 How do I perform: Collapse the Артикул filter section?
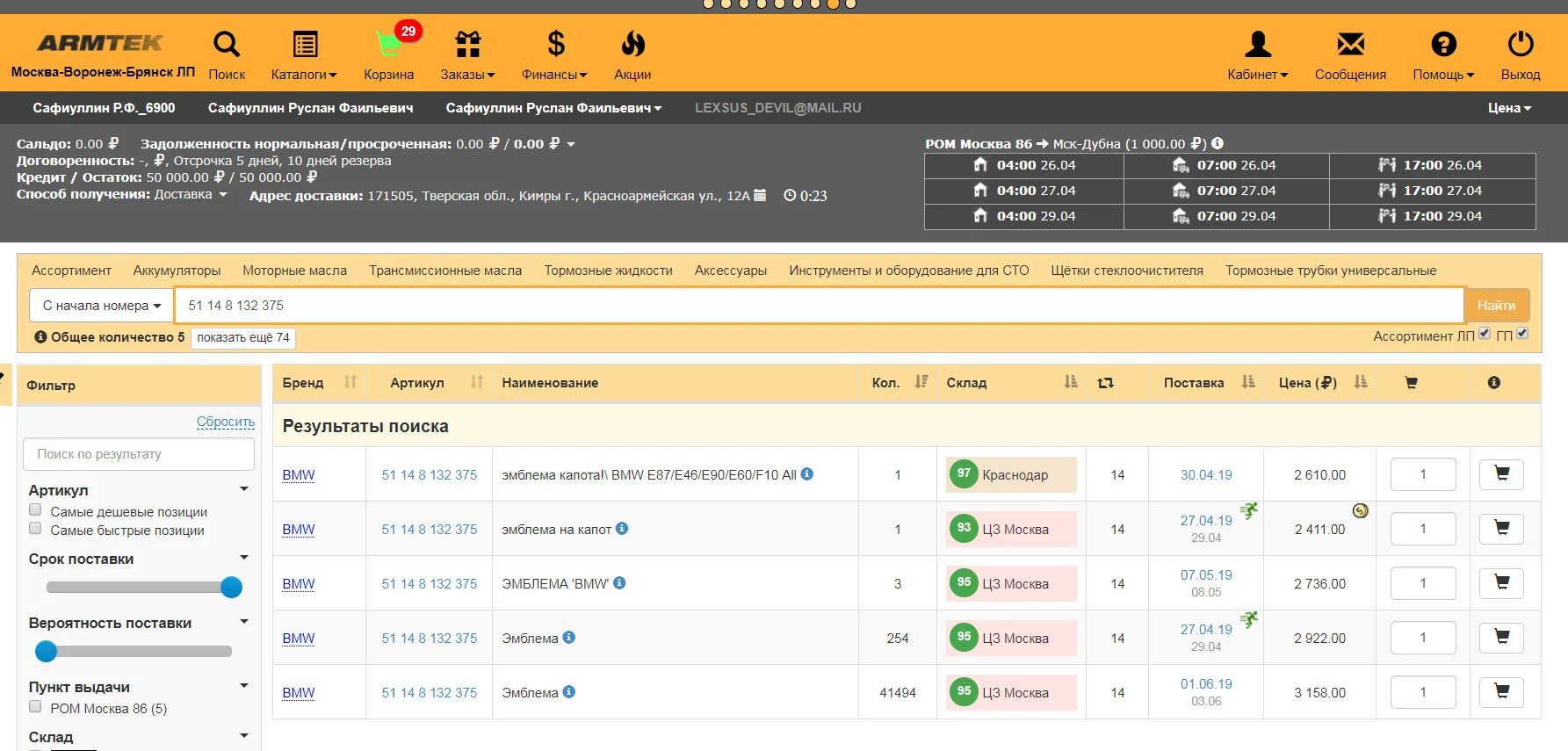(244, 489)
